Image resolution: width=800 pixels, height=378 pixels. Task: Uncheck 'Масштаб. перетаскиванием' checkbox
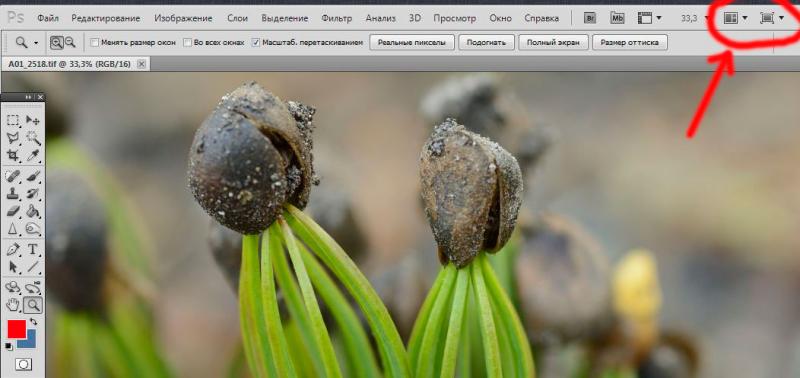tap(256, 43)
